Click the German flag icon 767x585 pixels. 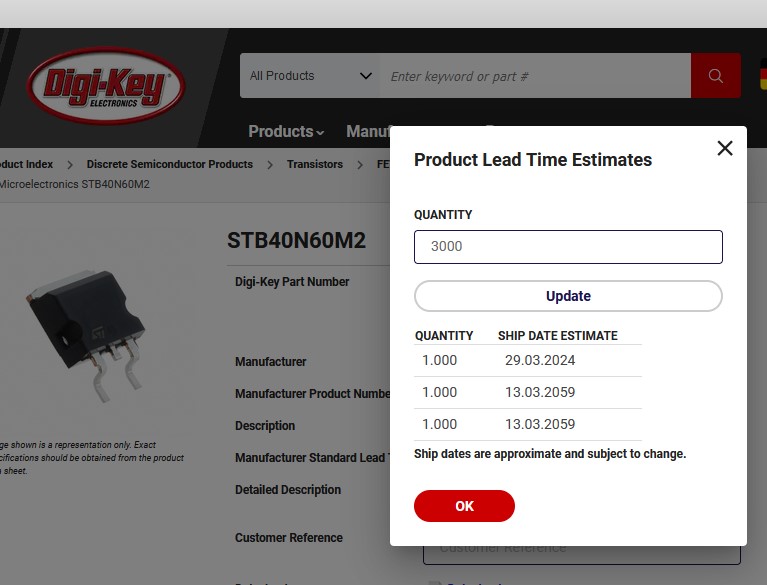tap(763, 74)
